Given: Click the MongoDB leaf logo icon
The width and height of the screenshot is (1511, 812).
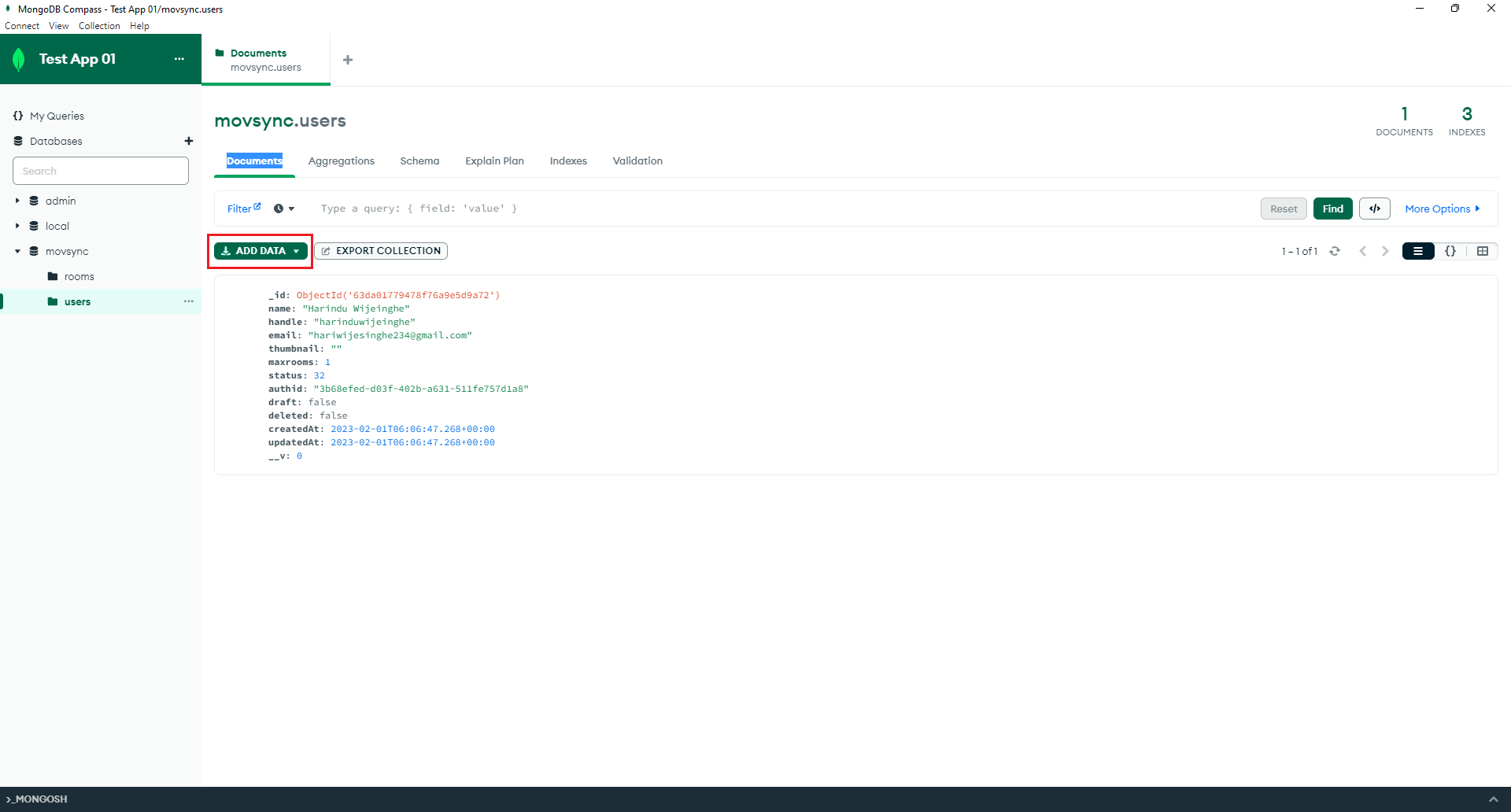Looking at the screenshot, I should click(19, 59).
